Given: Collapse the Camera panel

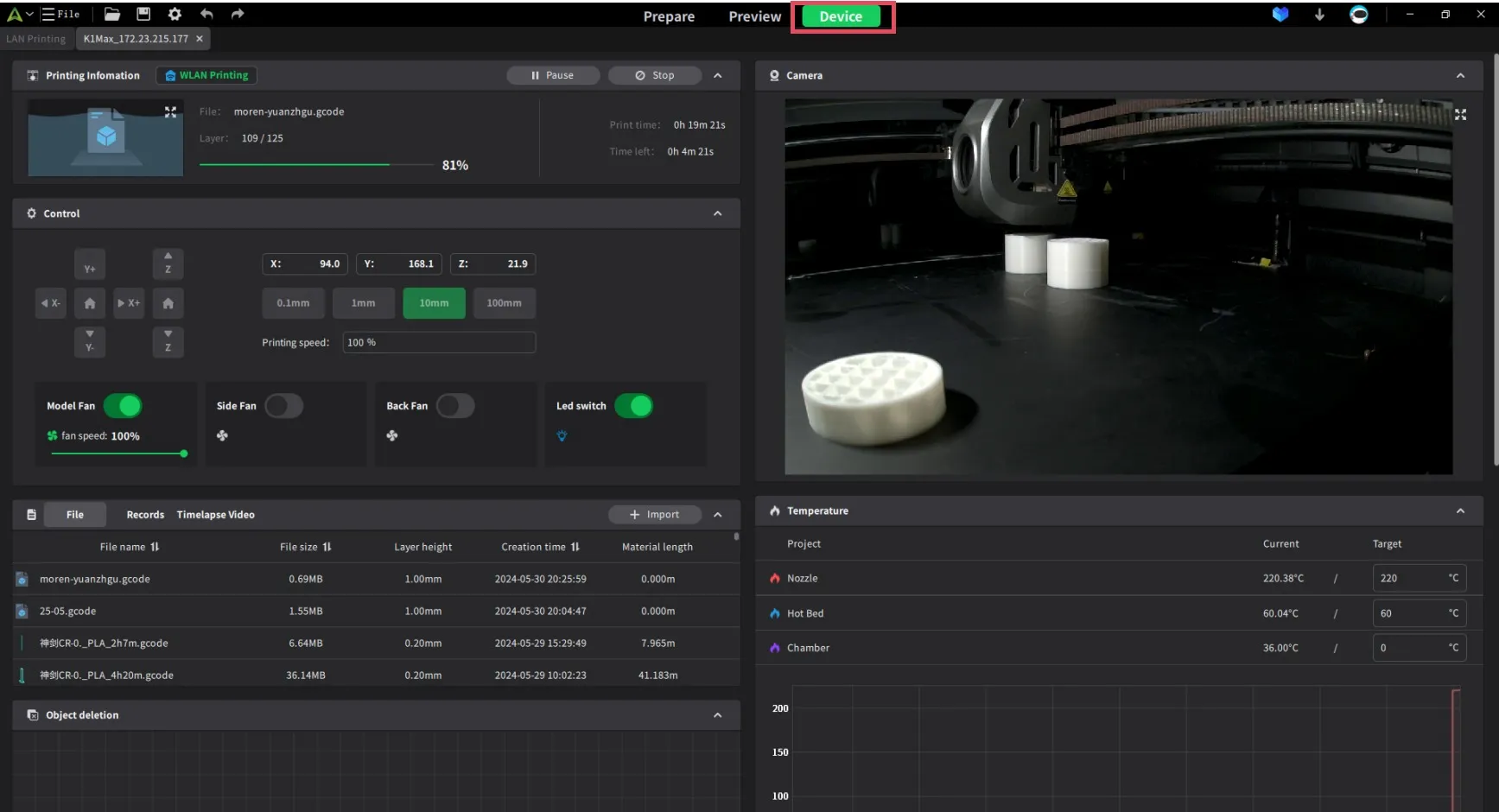Looking at the screenshot, I should tap(1460, 76).
